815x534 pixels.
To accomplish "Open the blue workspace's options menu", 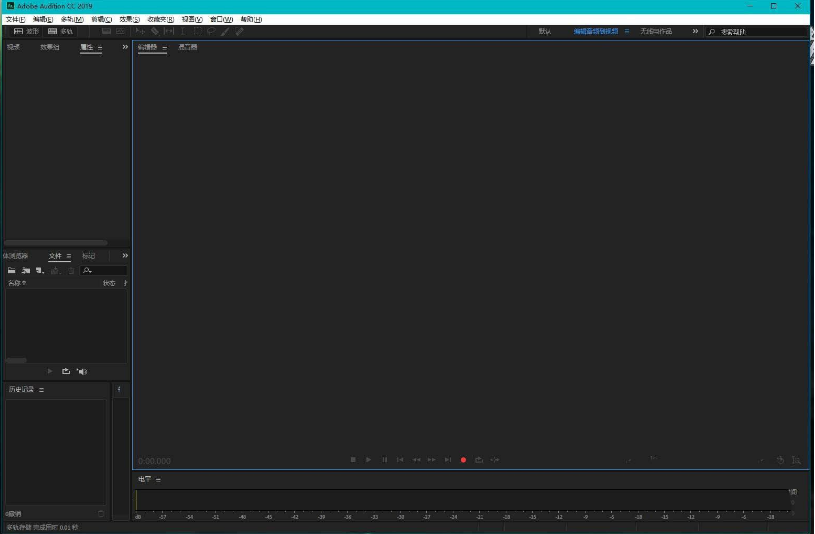I will (x=627, y=31).
